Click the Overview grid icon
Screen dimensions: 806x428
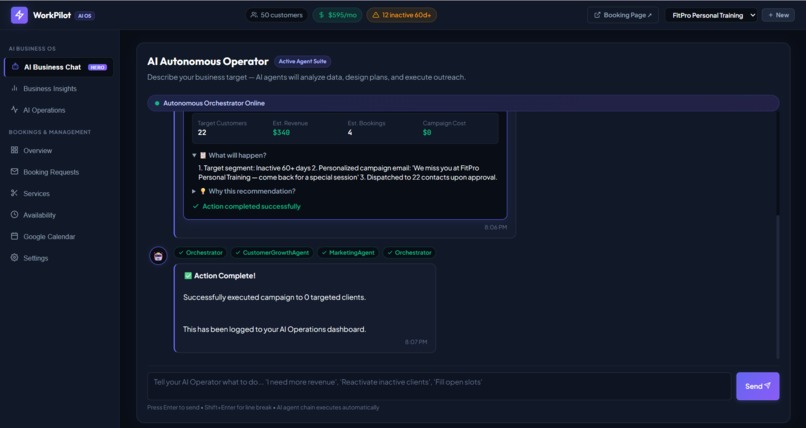[14, 150]
